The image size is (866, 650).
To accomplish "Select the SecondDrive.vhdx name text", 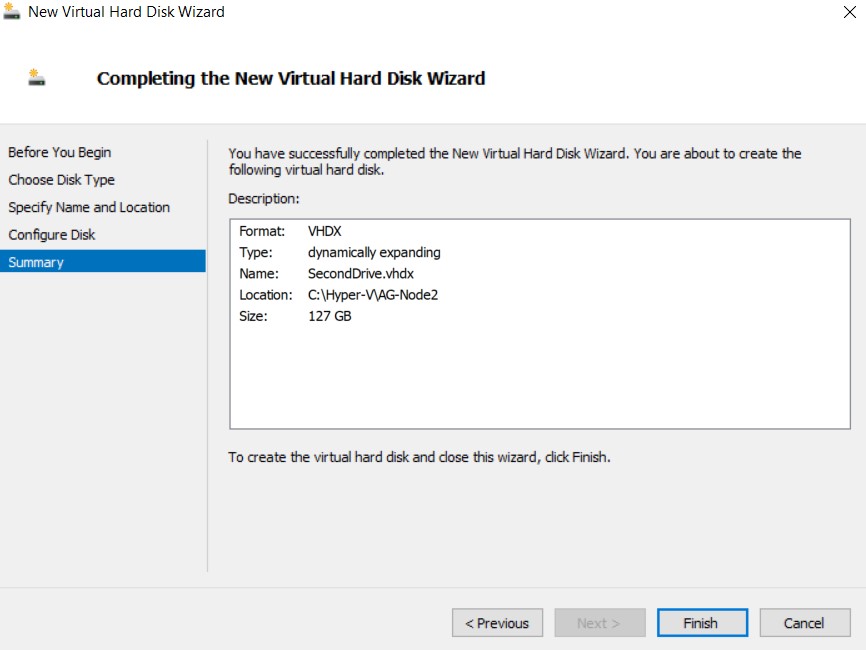I will [361, 274].
